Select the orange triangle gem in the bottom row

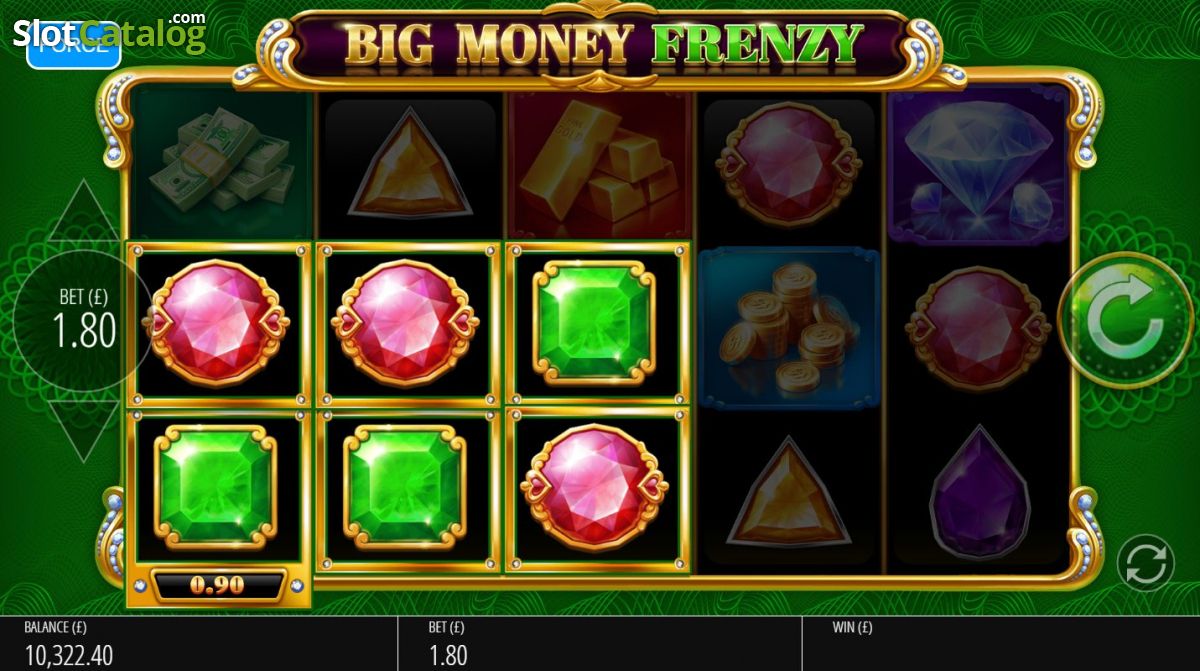(x=788, y=490)
